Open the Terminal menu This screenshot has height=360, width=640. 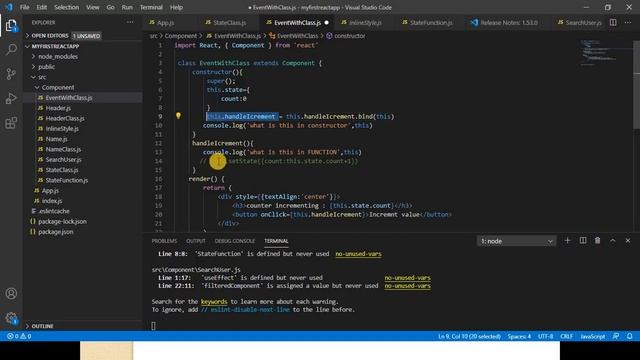151,7
